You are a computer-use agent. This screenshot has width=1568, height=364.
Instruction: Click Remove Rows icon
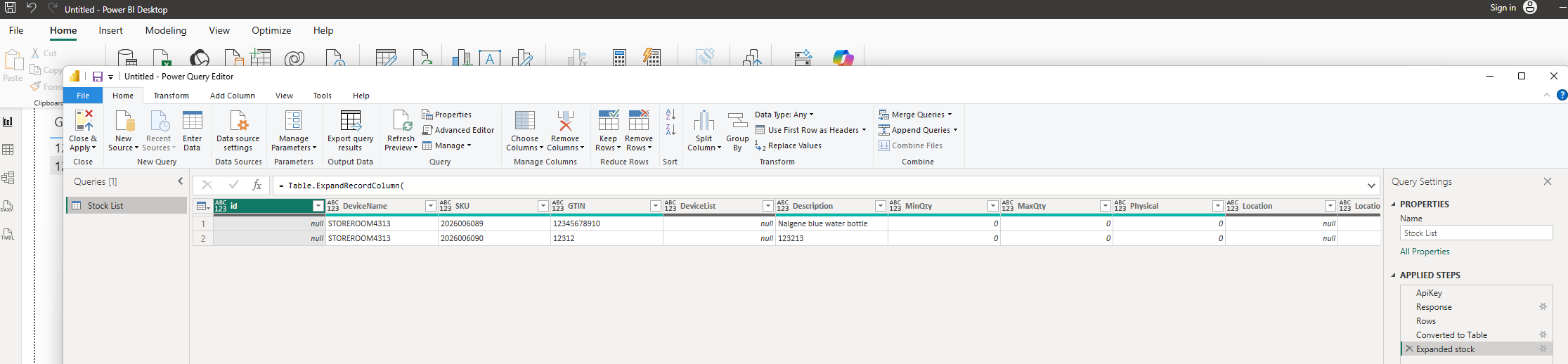[639, 121]
